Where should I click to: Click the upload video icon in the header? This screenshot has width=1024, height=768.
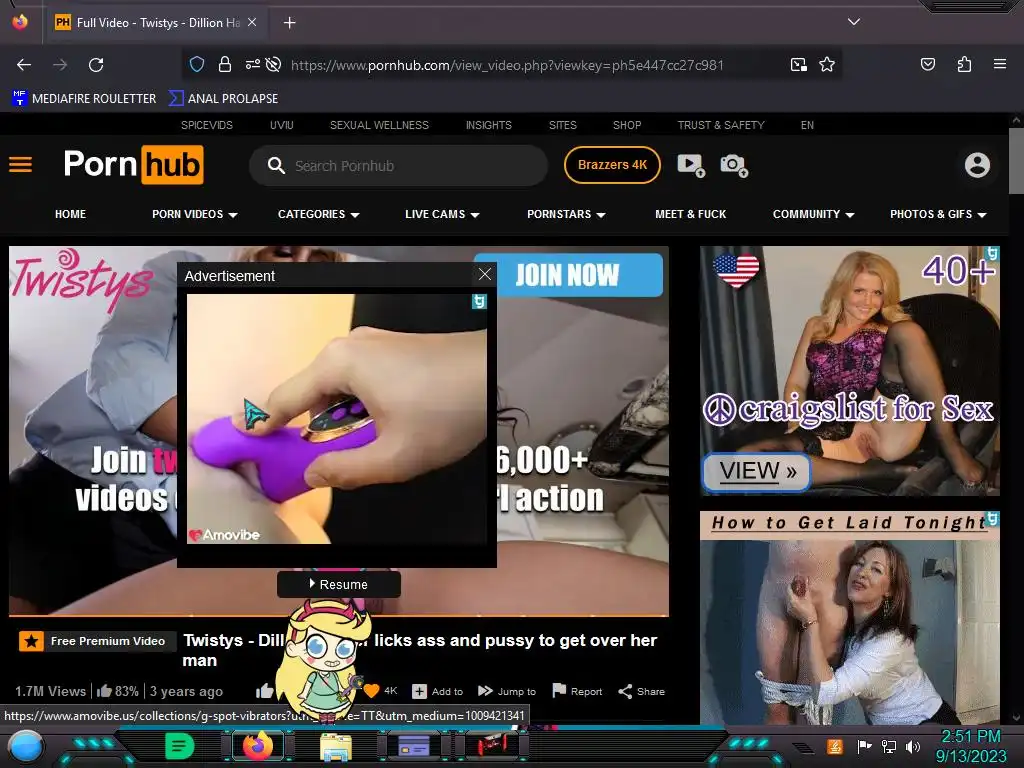[690, 165]
